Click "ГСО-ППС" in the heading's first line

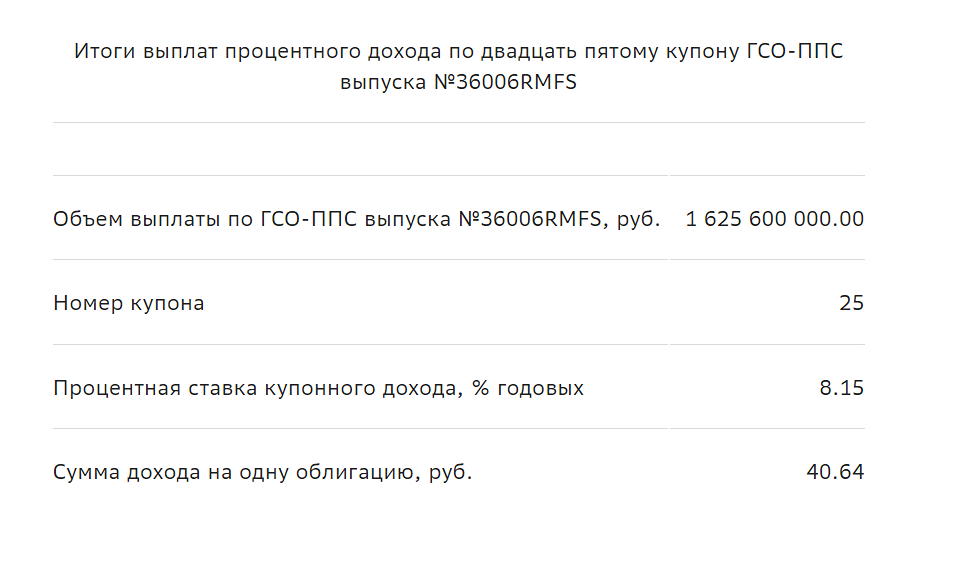coord(795,52)
